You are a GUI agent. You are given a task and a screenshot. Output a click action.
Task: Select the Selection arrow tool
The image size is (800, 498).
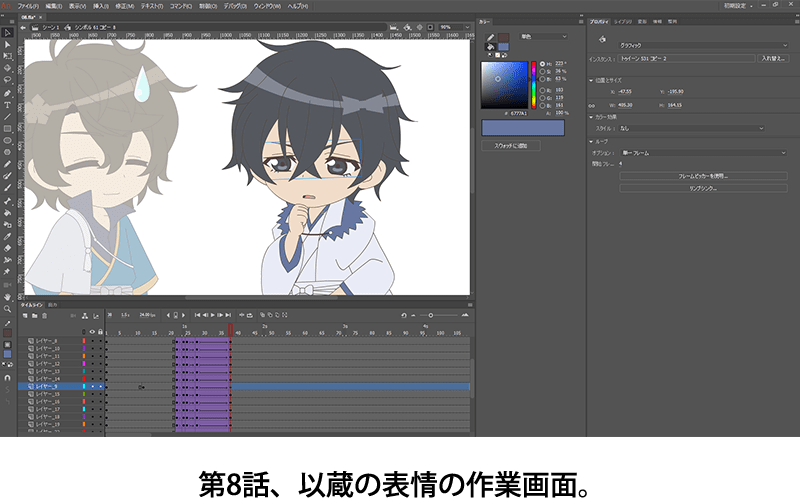tap(7, 33)
